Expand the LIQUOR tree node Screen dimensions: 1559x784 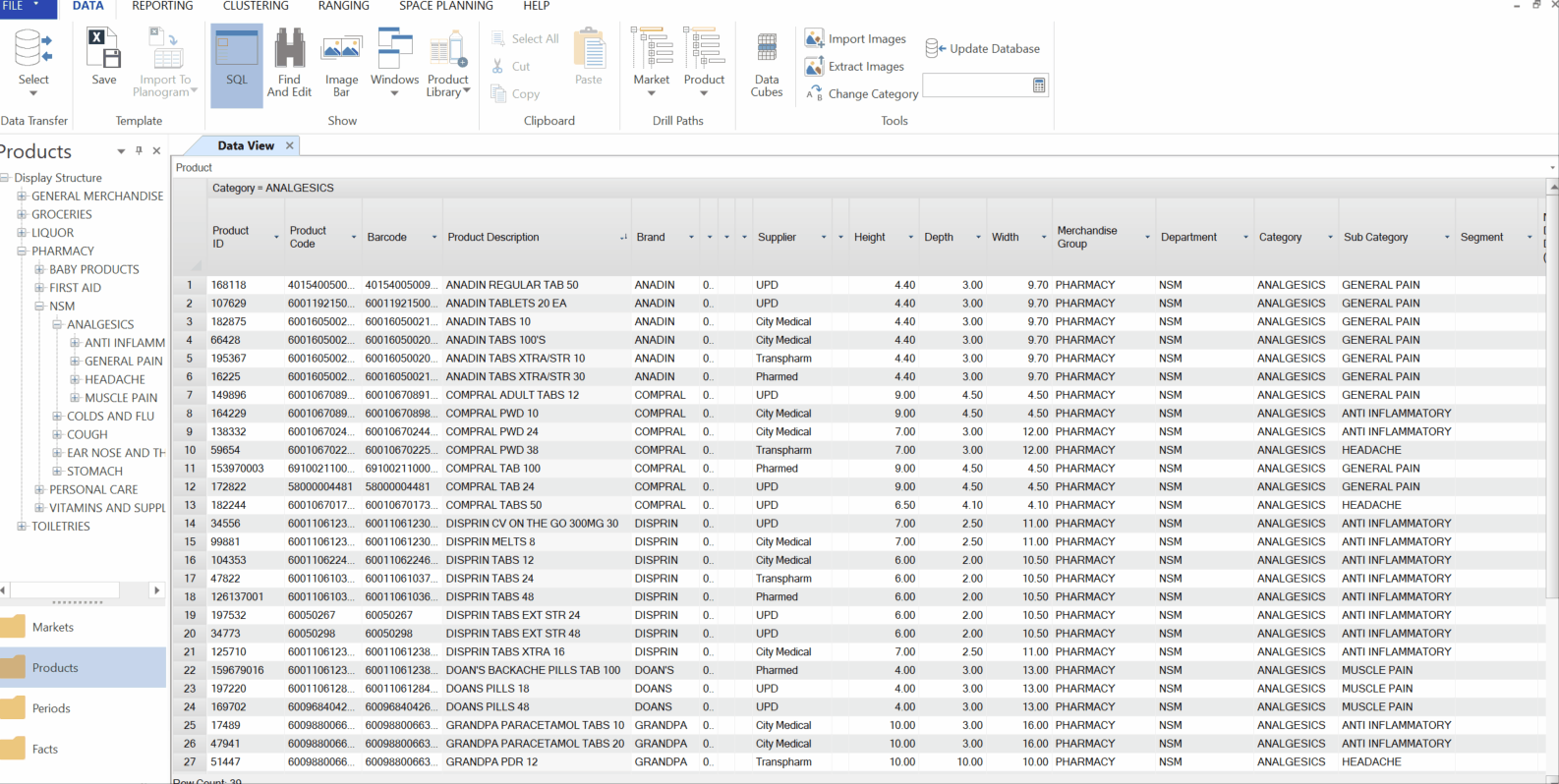tap(22, 233)
